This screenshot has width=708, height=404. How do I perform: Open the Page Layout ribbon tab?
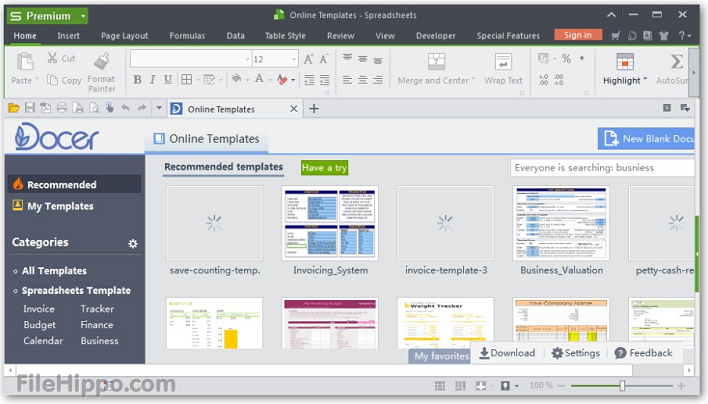coord(124,36)
